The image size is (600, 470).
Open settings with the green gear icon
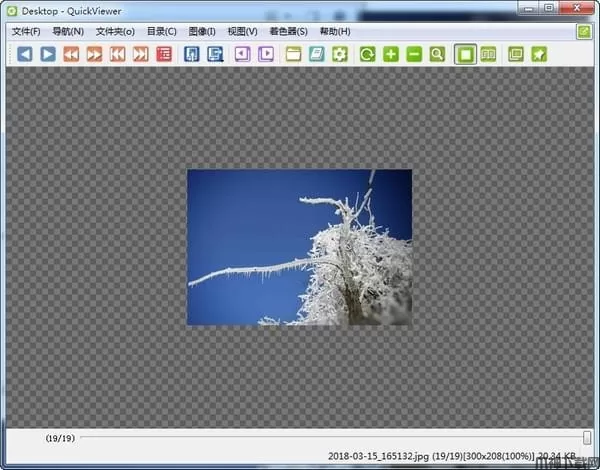(x=340, y=54)
